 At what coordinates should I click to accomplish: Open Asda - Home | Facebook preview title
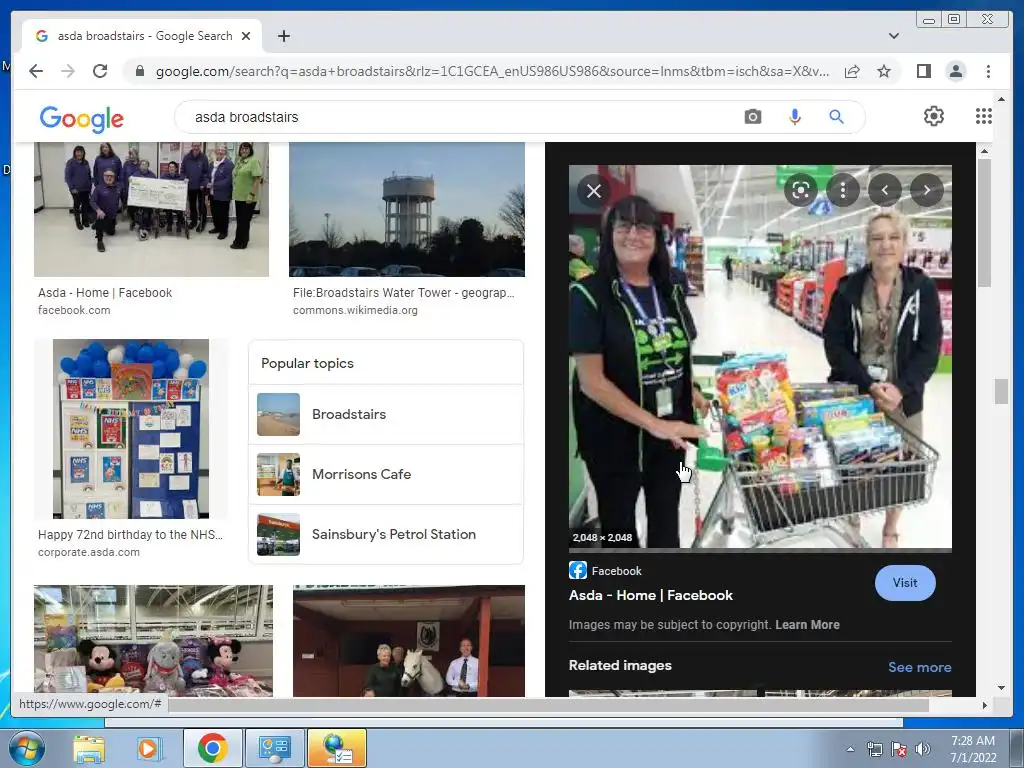click(650, 596)
